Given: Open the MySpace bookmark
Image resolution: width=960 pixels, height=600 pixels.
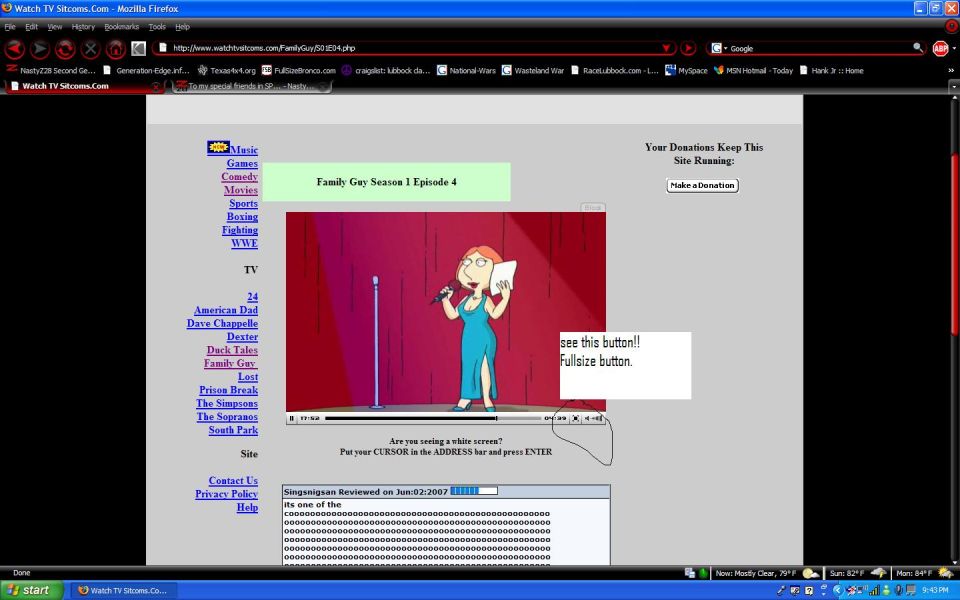Looking at the screenshot, I should [x=686, y=70].
